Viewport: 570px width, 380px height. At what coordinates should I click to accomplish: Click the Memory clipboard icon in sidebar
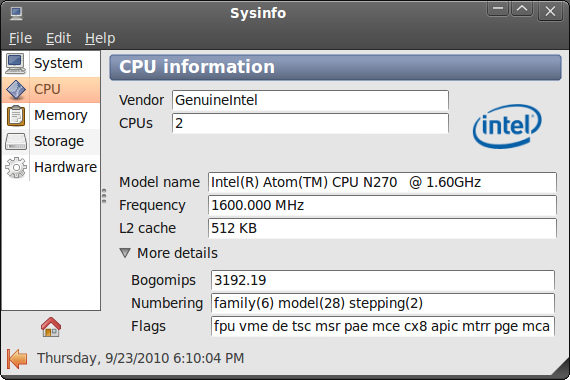coord(16,116)
